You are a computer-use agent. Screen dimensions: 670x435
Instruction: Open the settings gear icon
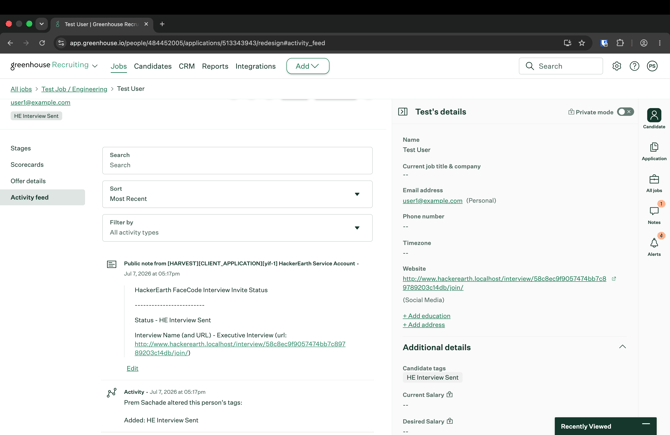click(616, 66)
